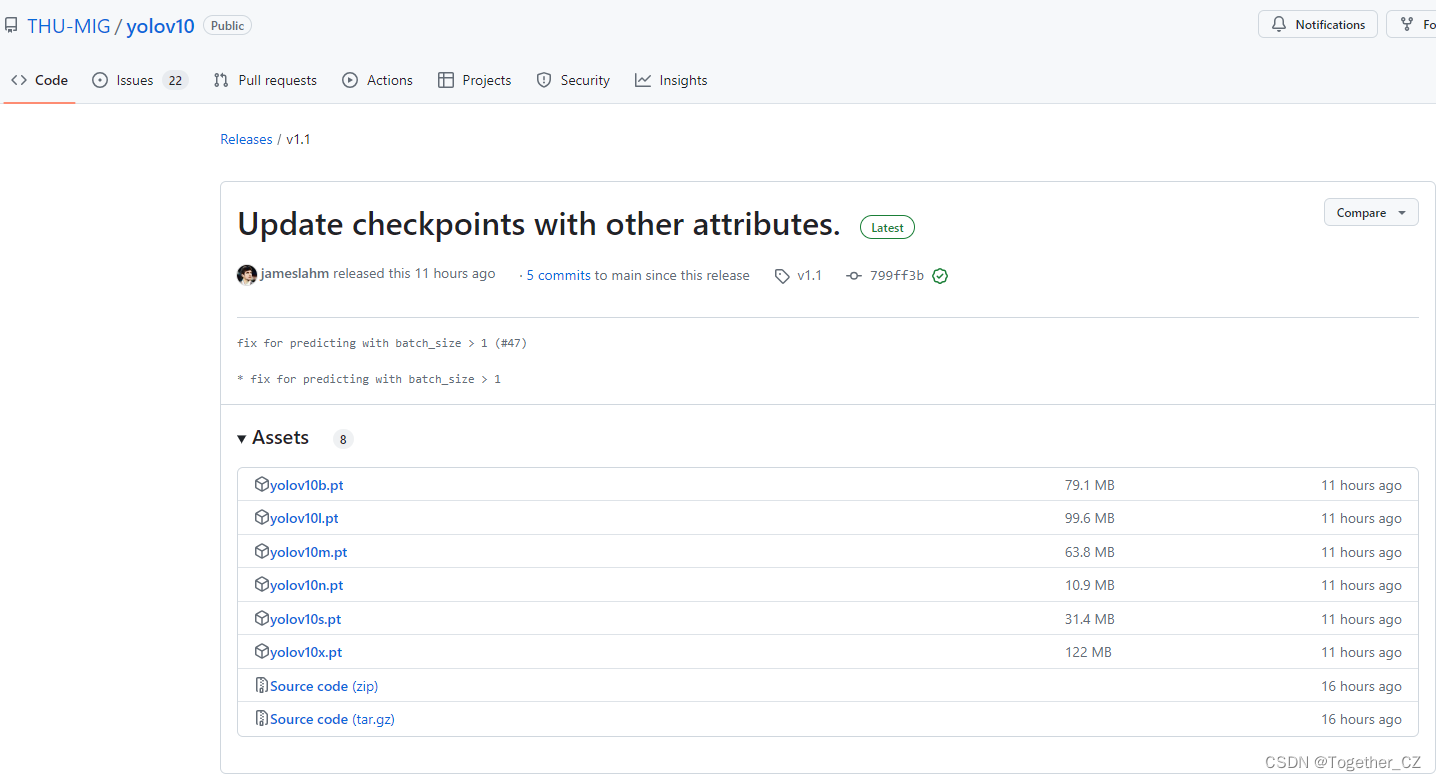The image size is (1436, 781).
Task: Switch to the Insights tab
Action: point(671,80)
